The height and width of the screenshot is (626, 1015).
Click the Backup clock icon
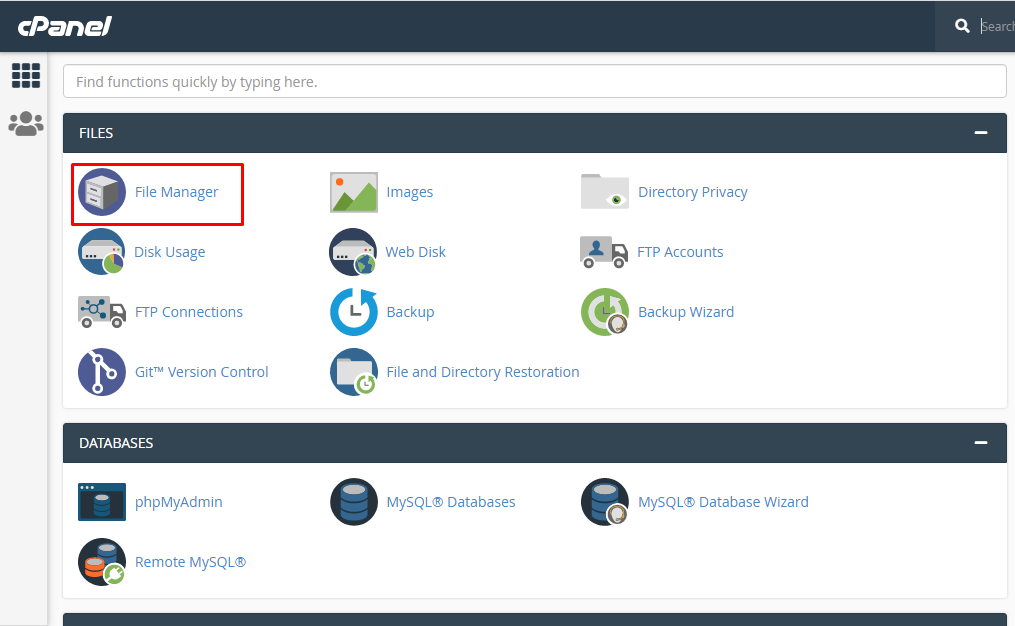click(353, 312)
